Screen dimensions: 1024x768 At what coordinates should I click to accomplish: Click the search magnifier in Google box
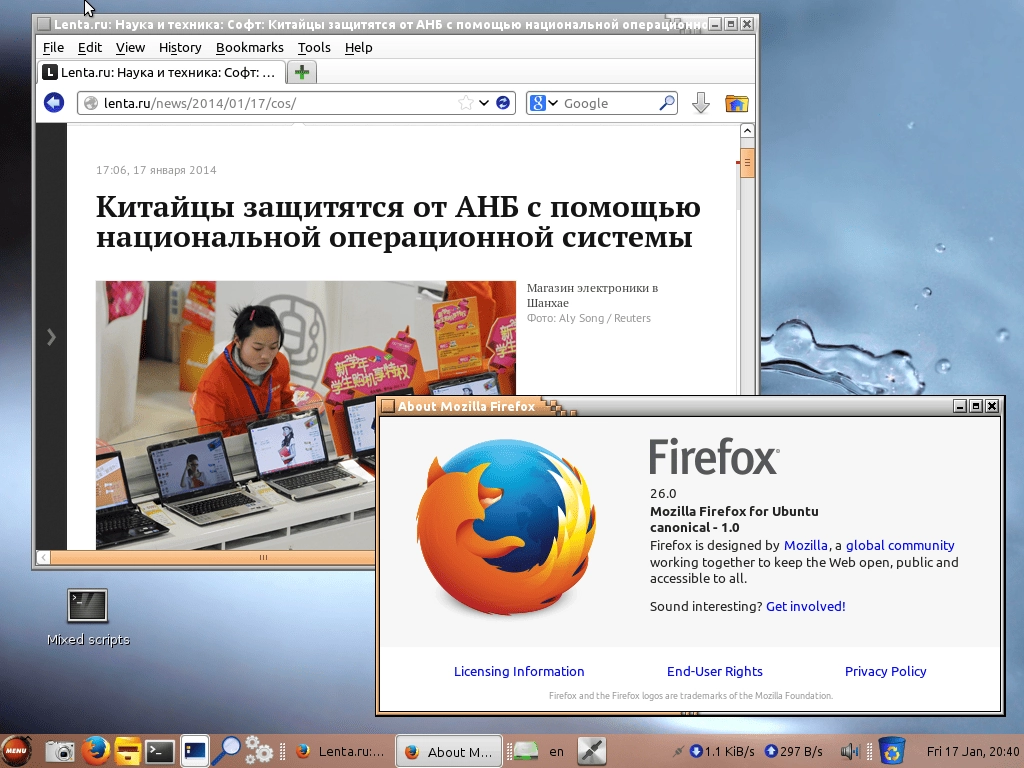[x=667, y=103]
